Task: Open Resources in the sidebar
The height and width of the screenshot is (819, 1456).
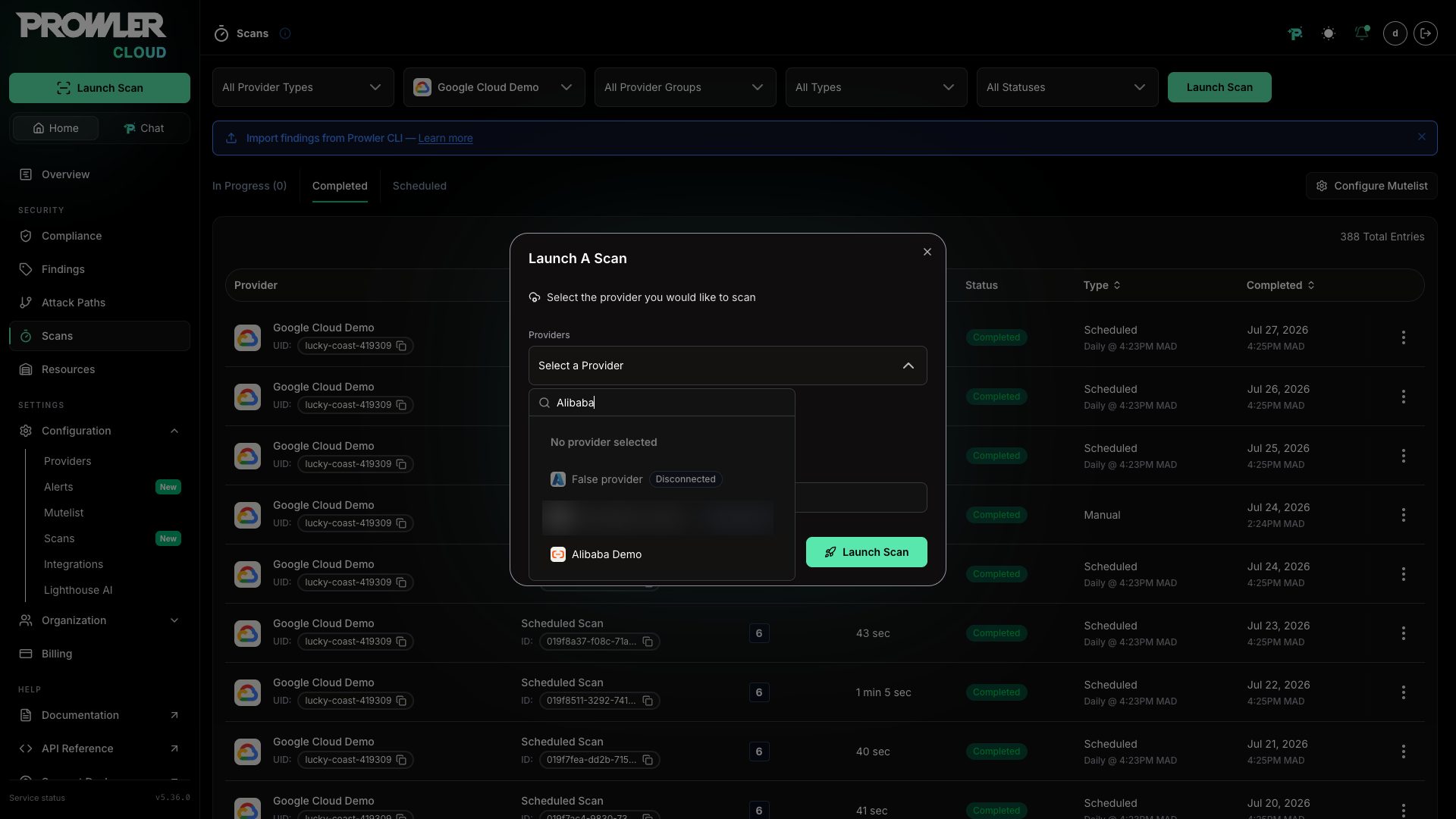Action: (99, 369)
